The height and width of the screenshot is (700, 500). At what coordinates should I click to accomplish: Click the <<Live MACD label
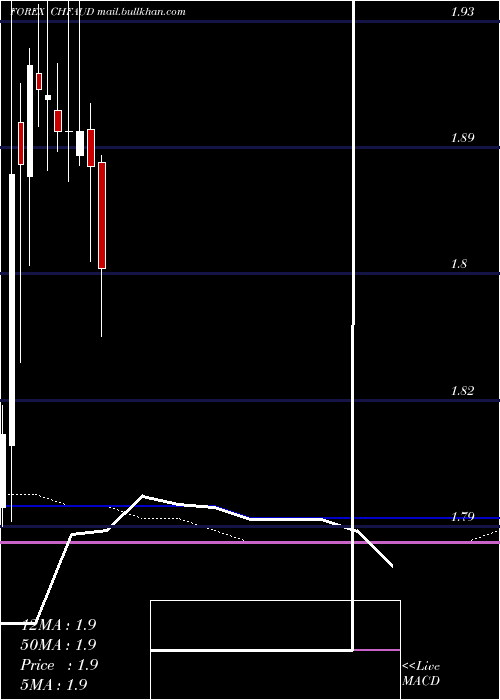pos(421,674)
